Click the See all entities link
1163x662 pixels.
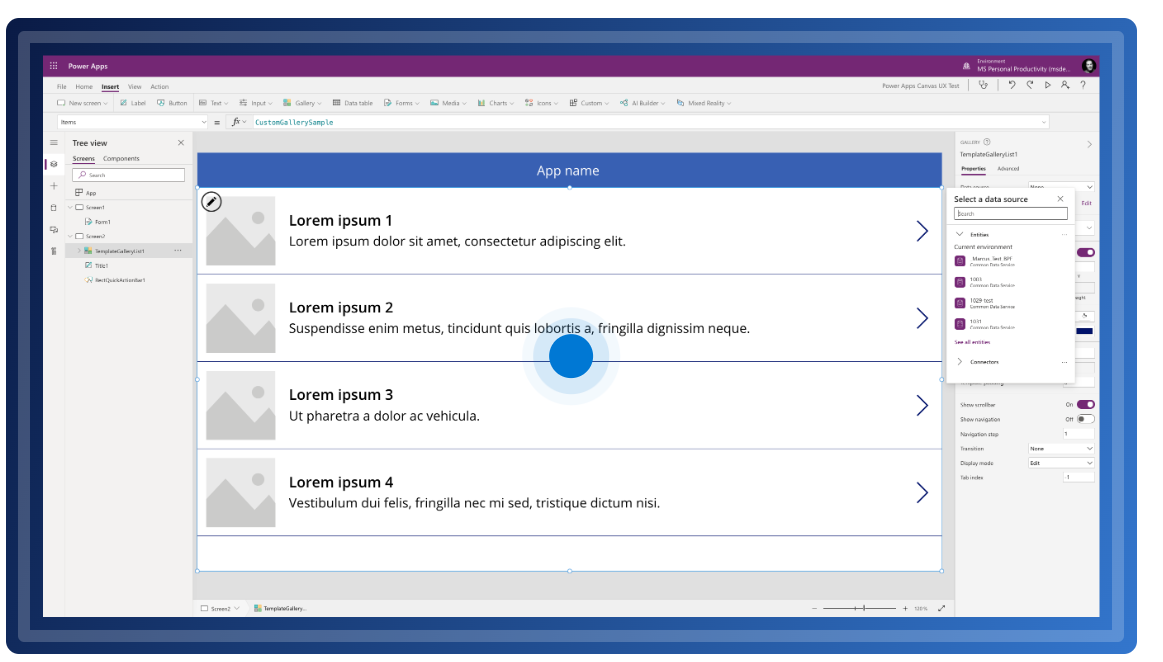[x=972, y=342]
